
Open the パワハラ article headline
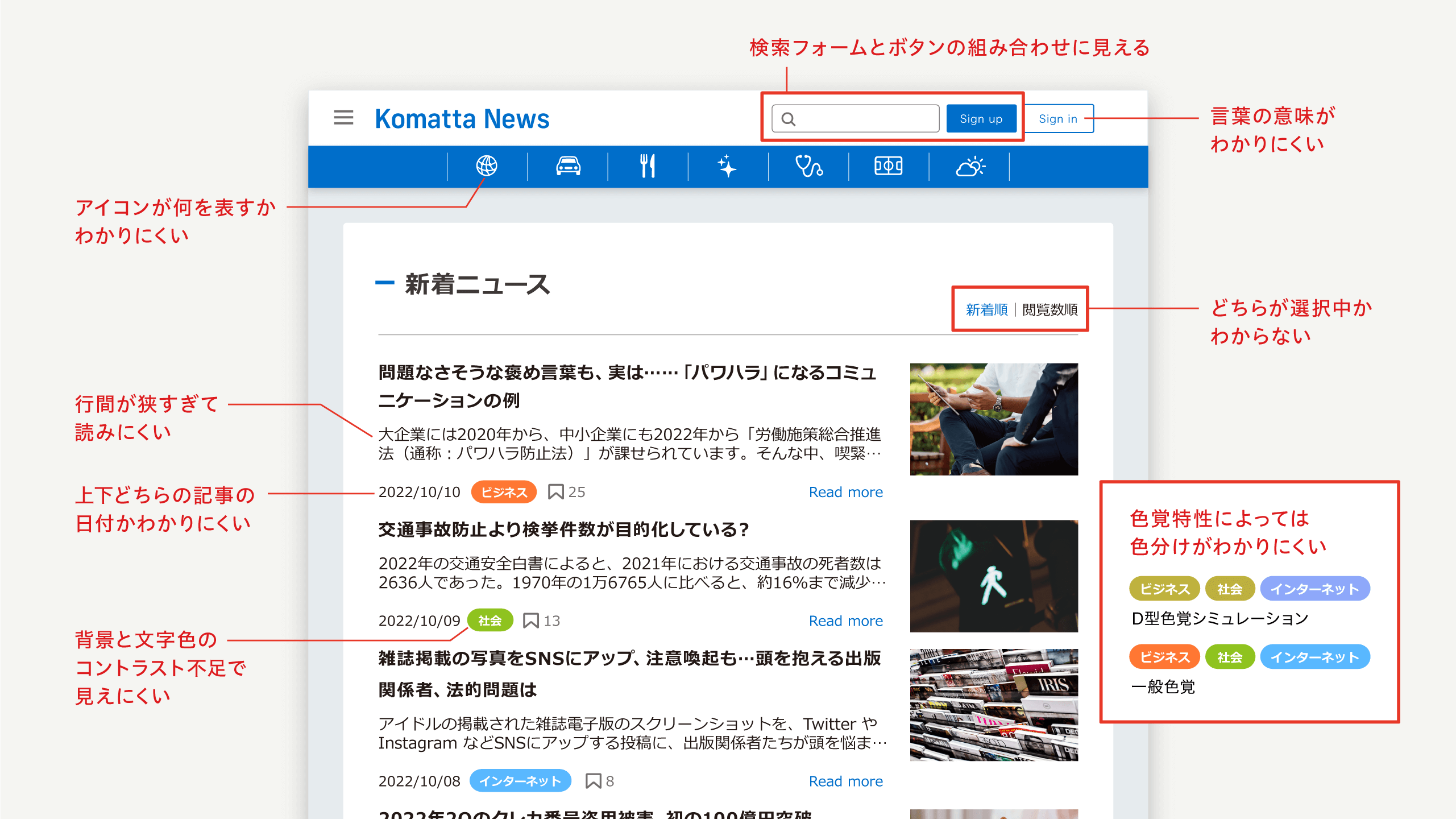[627, 386]
